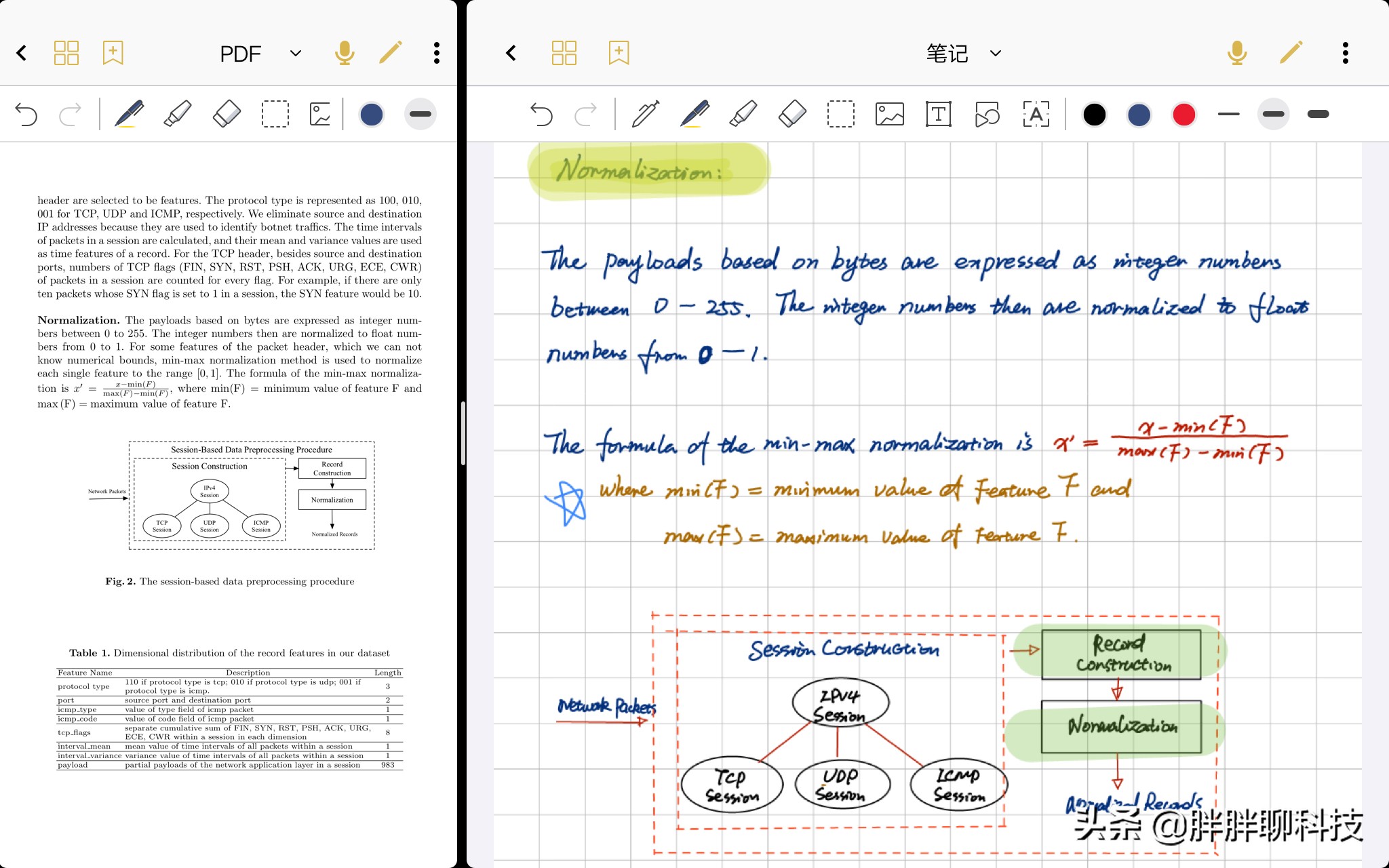Expand the PDF title dropdown
1389x868 pixels.
296,53
